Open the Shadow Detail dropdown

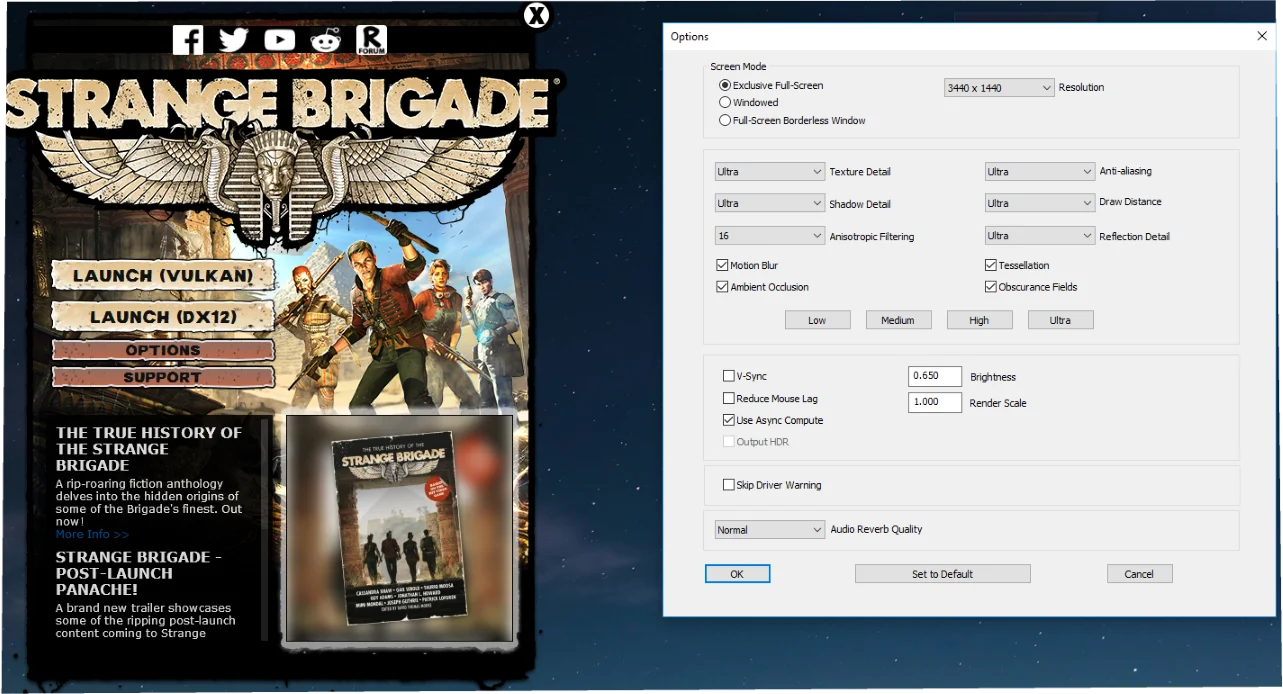770,203
